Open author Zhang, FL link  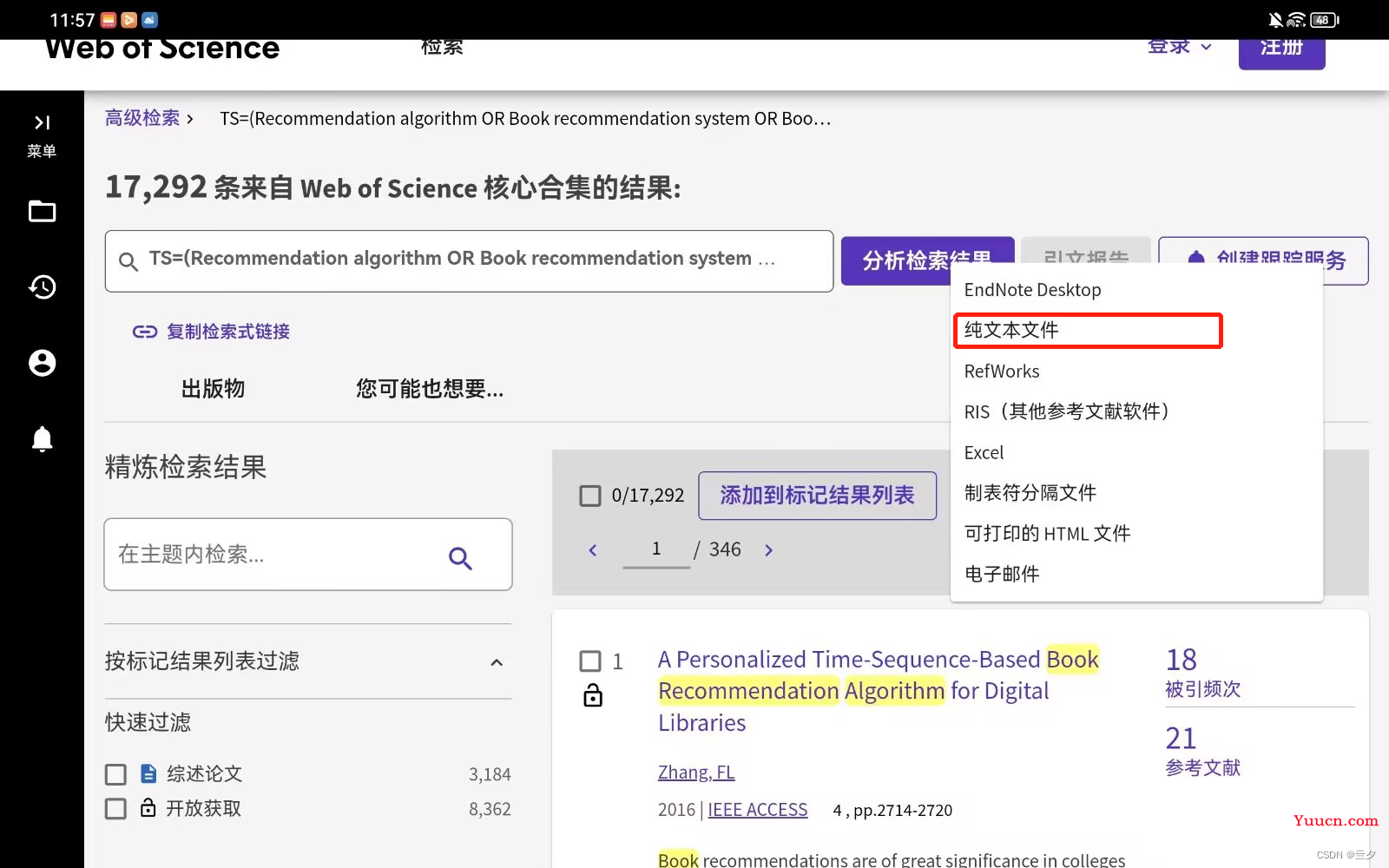696,773
